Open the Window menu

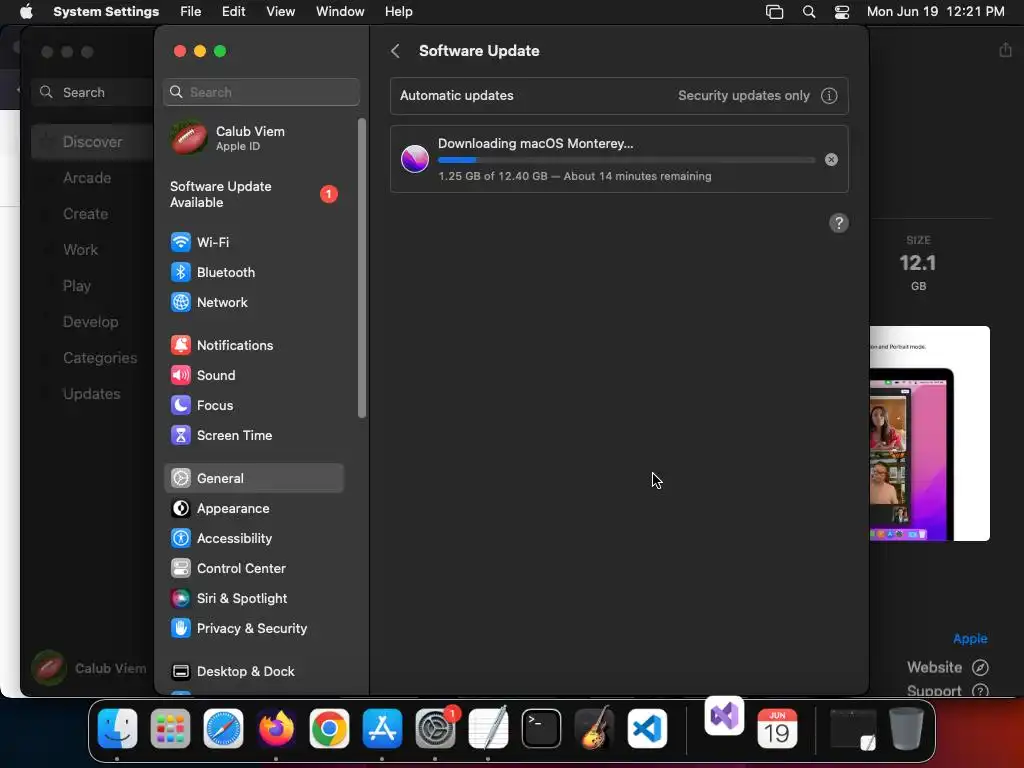(340, 12)
